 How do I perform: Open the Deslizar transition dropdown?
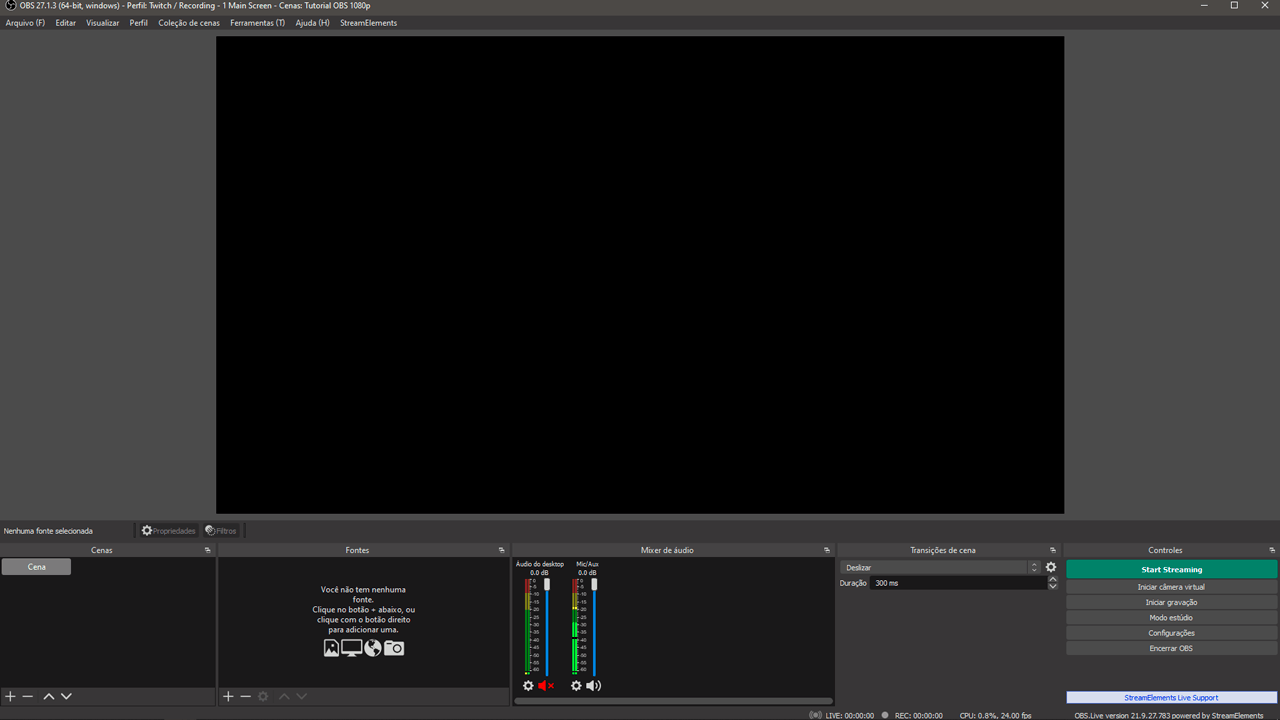click(x=941, y=567)
